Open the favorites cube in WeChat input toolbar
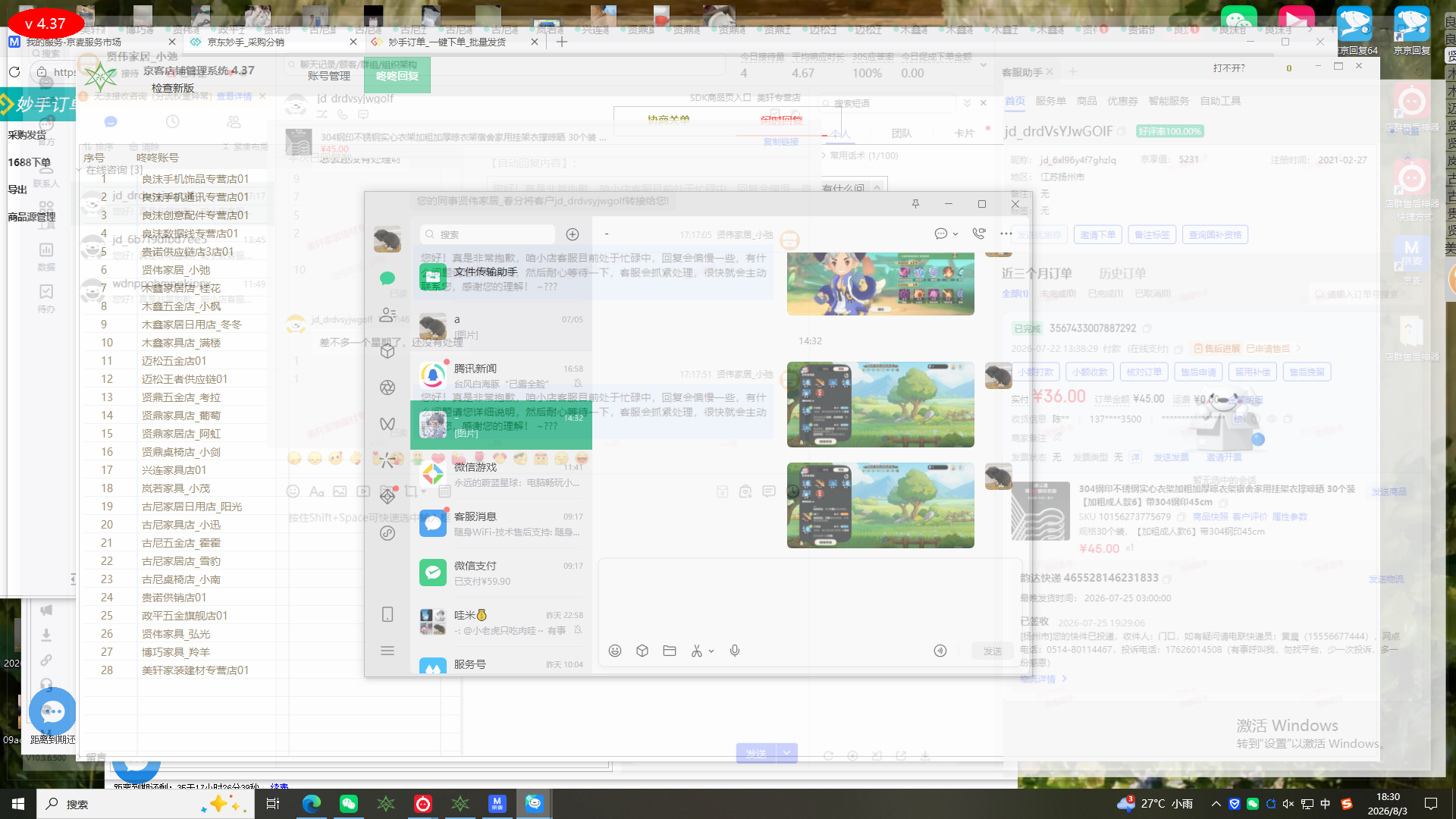This screenshot has width=1456, height=819. pos(642,651)
